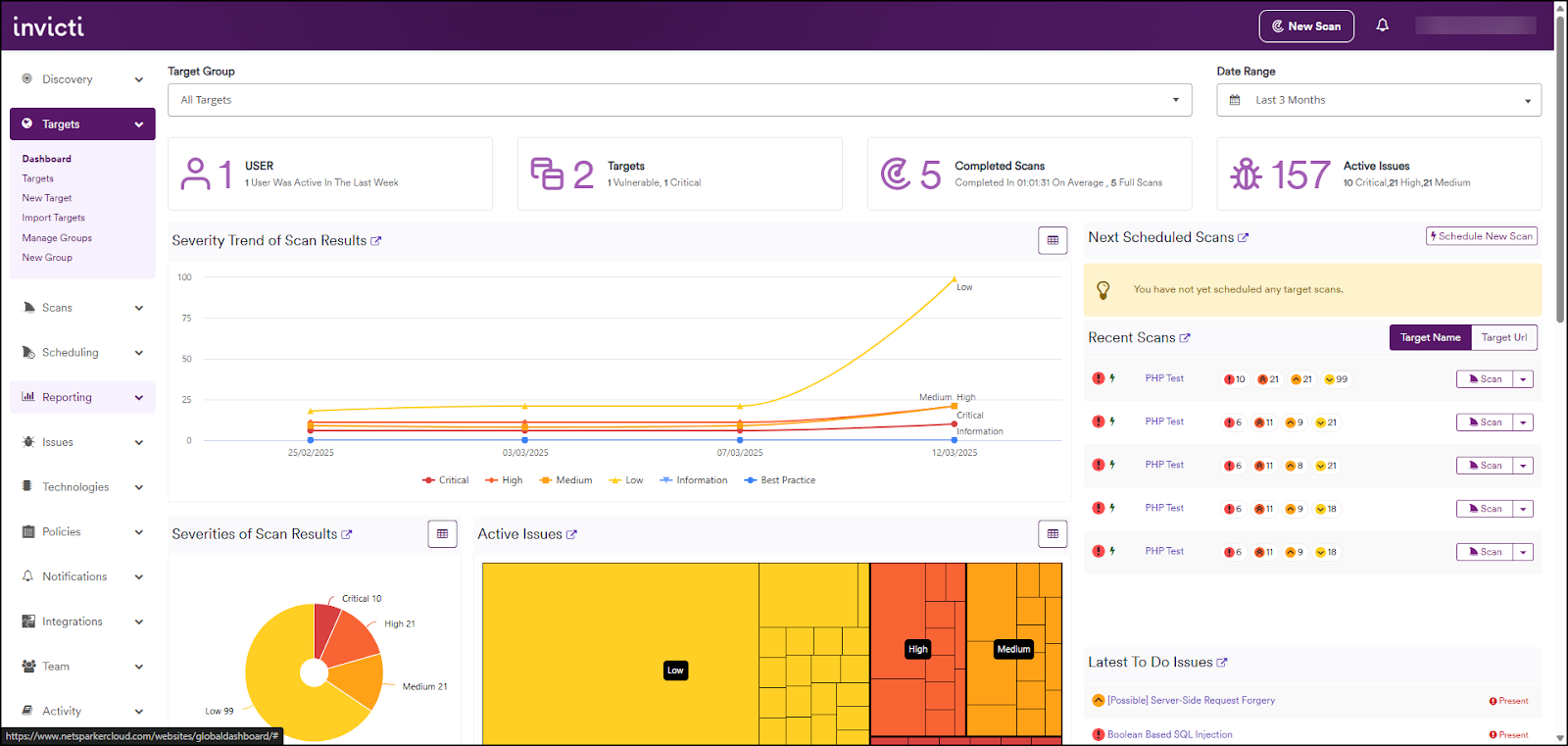Open the Target Group dropdown
This screenshot has width=1568, height=746.
pos(679,100)
